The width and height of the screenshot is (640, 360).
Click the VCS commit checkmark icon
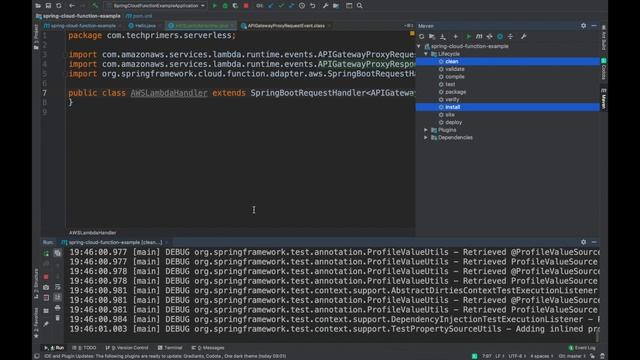281,6
